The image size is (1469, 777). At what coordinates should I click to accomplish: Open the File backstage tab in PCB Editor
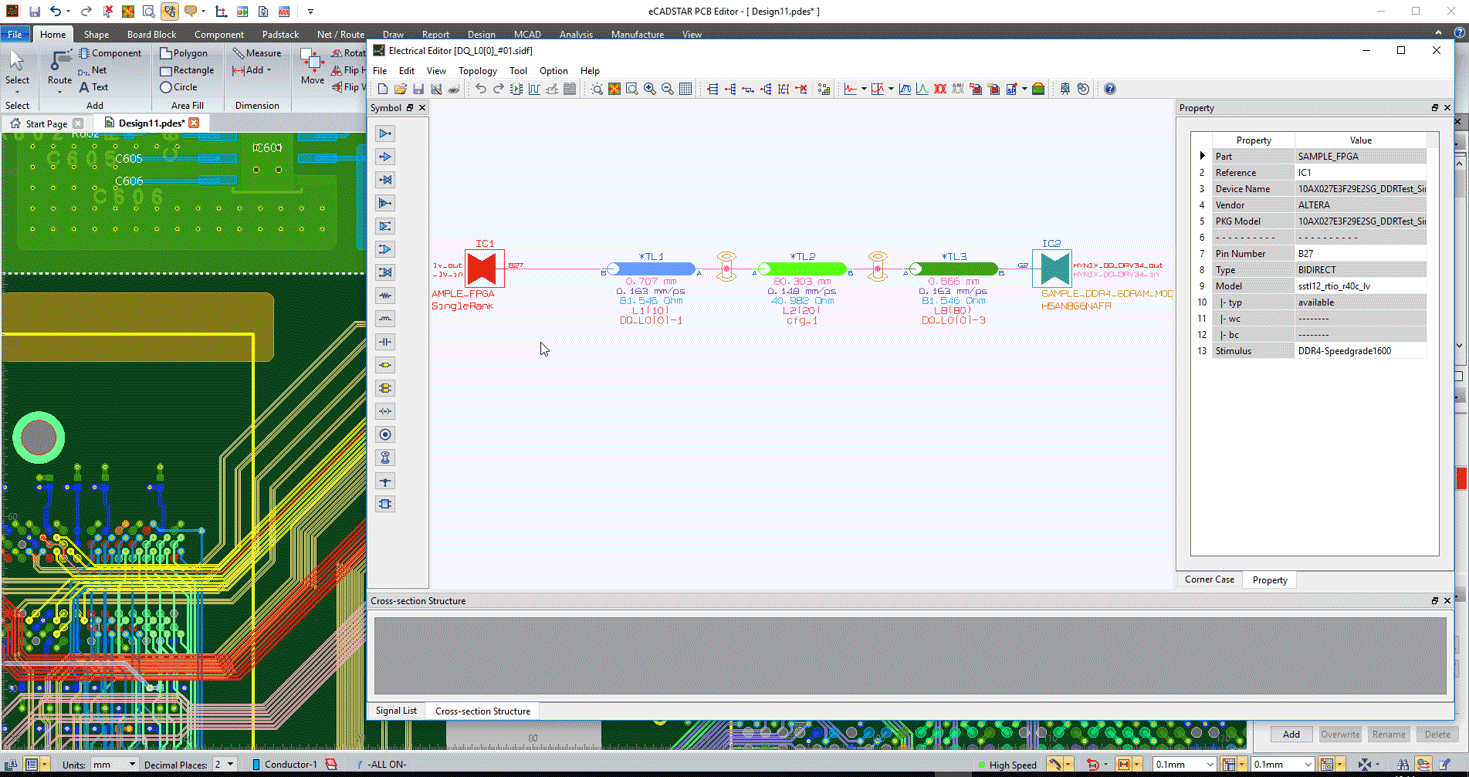15,34
